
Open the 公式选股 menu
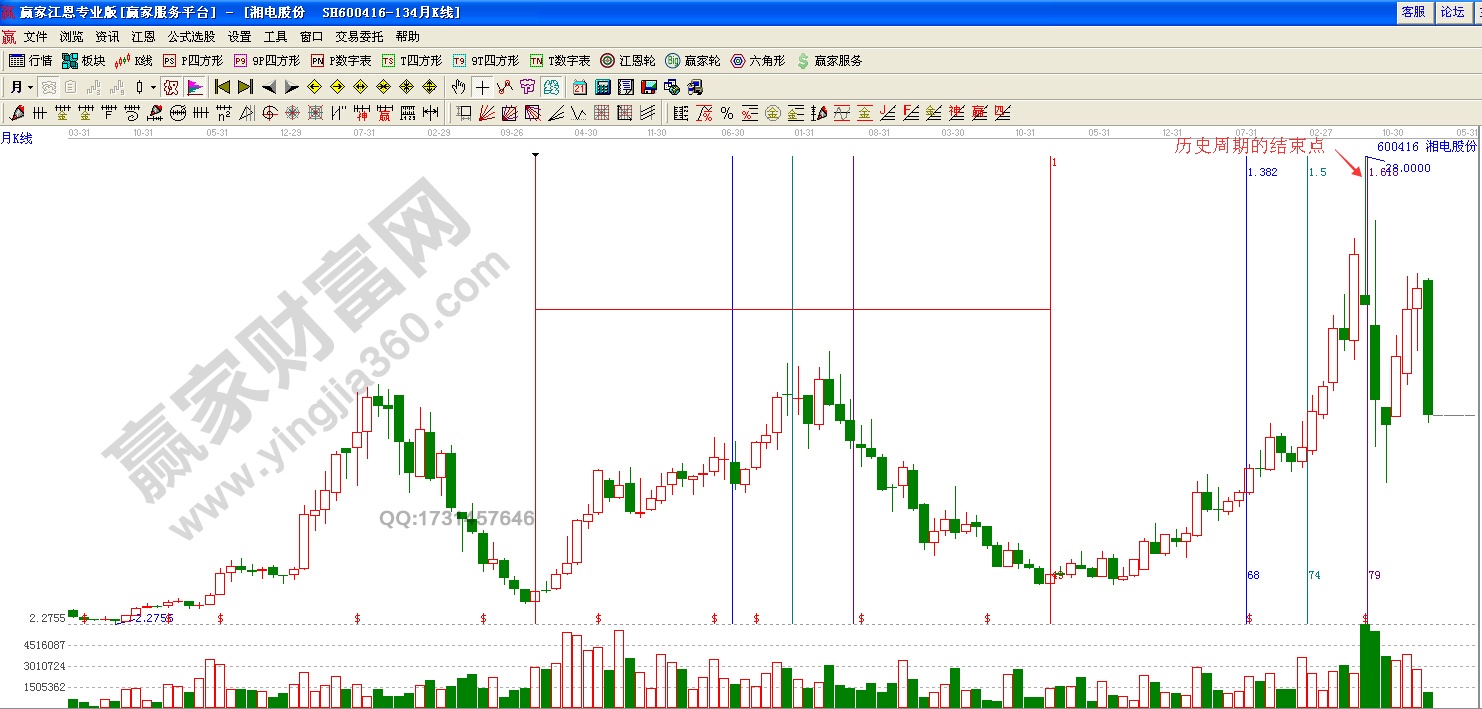(192, 36)
